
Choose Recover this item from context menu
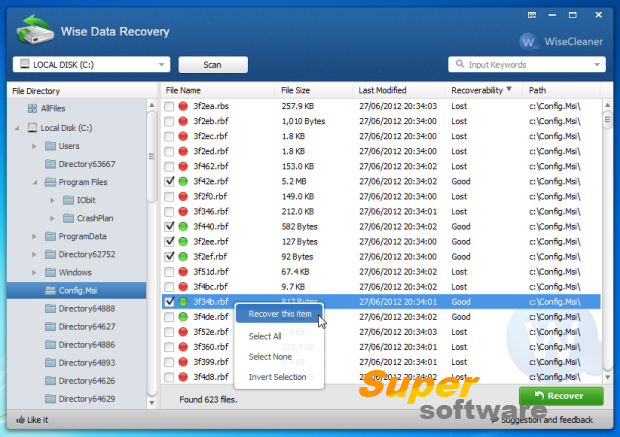click(x=280, y=314)
